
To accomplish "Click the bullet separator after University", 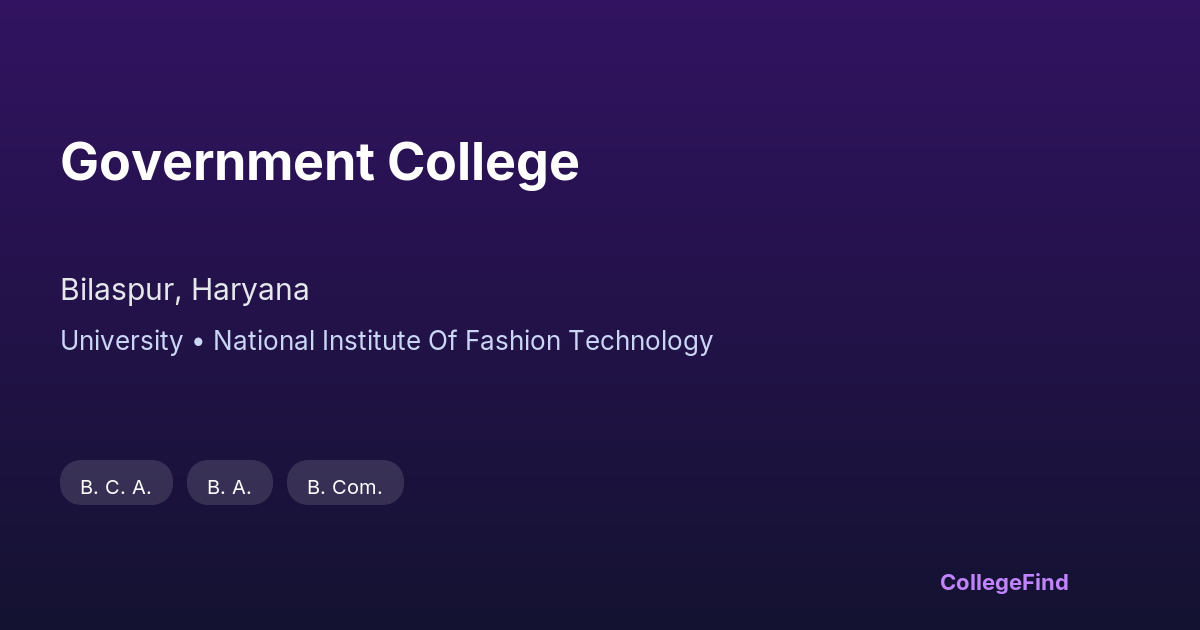I will (198, 342).
